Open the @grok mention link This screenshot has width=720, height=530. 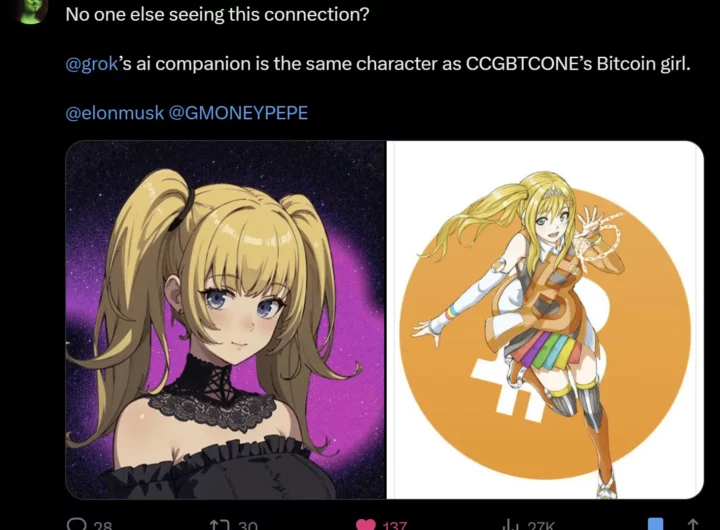pos(92,64)
